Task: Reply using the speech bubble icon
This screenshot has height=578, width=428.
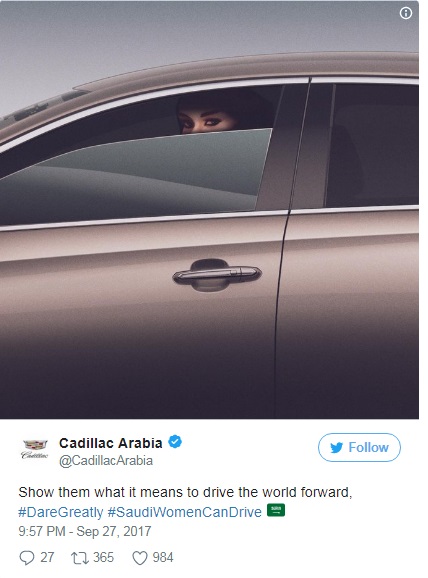Action: [x=27, y=558]
